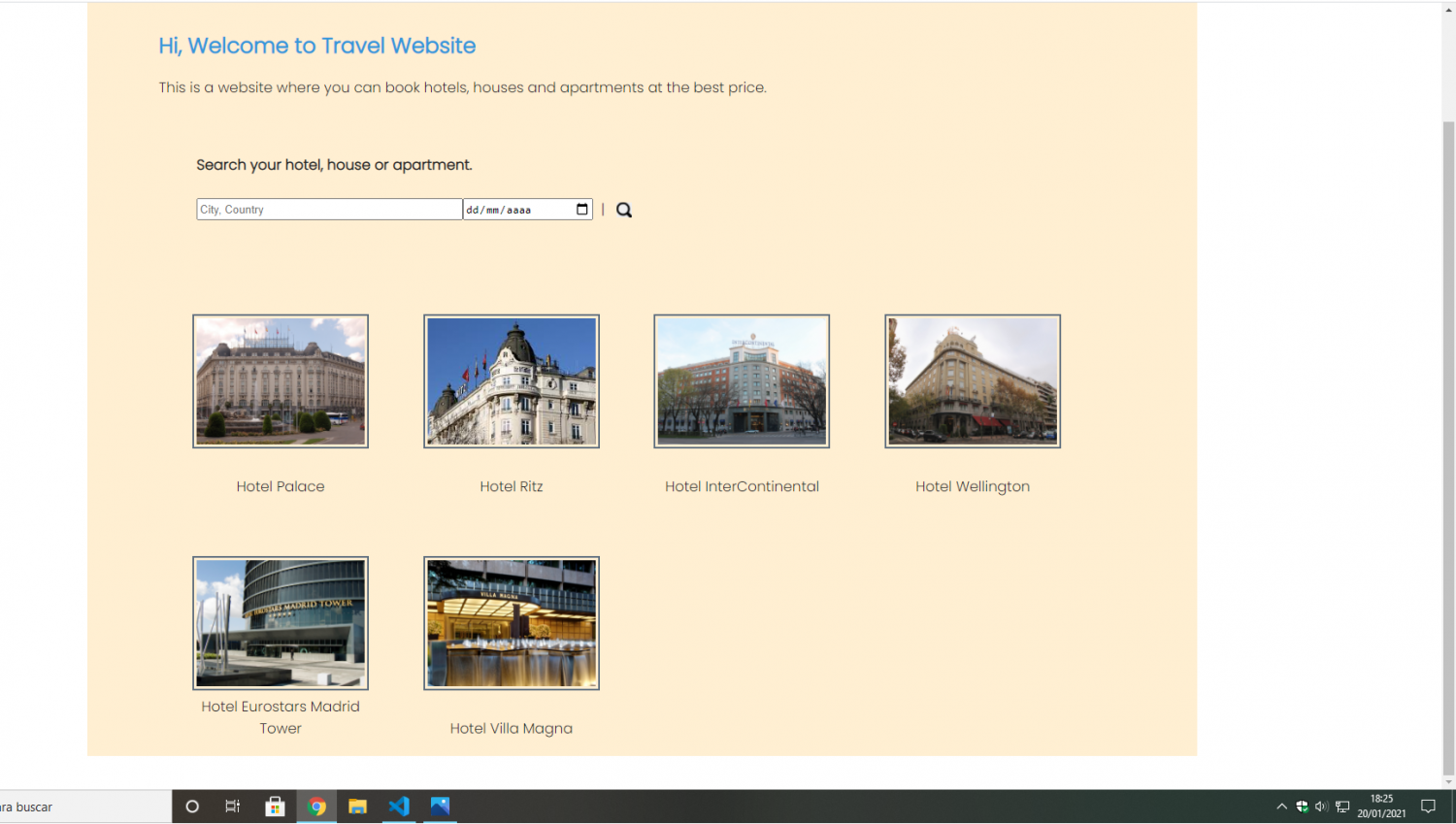
Task: Click the scrollbar down arrow
Action: tap(1448, 781)
